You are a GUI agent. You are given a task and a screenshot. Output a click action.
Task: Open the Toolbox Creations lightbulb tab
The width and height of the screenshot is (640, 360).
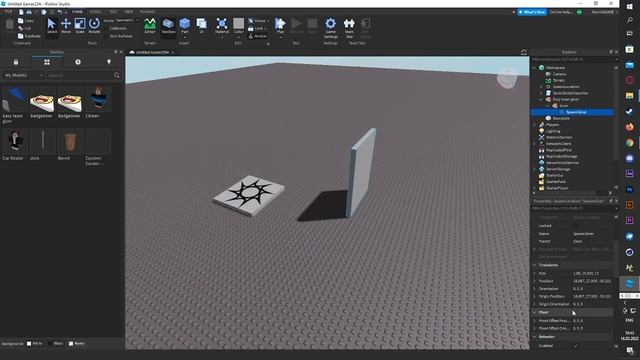[x=109, y=62]
